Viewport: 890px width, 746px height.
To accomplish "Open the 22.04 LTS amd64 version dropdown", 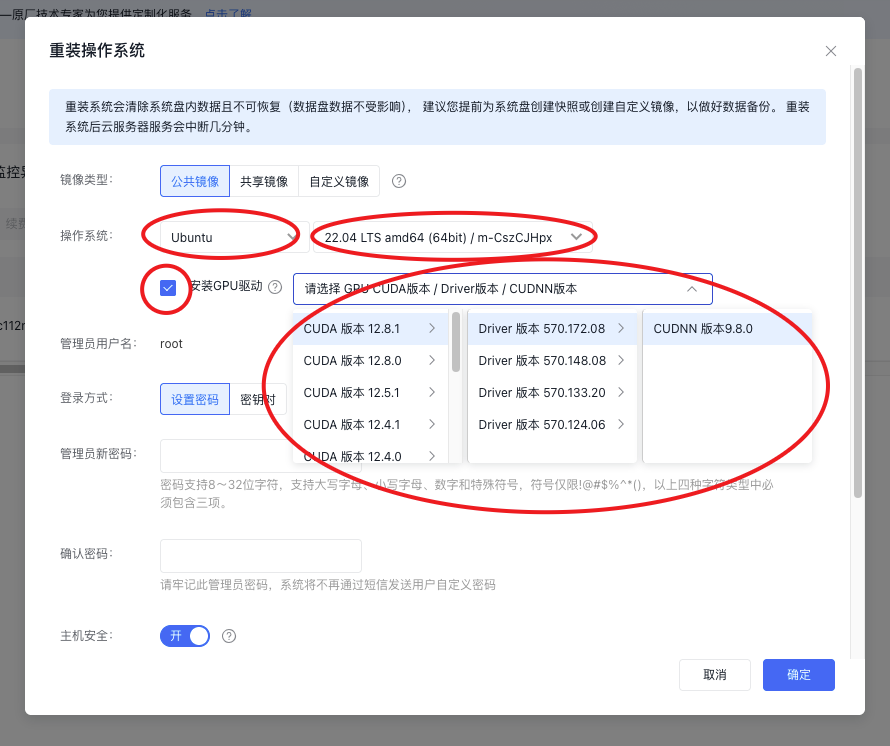I will [x=451, y=237].
